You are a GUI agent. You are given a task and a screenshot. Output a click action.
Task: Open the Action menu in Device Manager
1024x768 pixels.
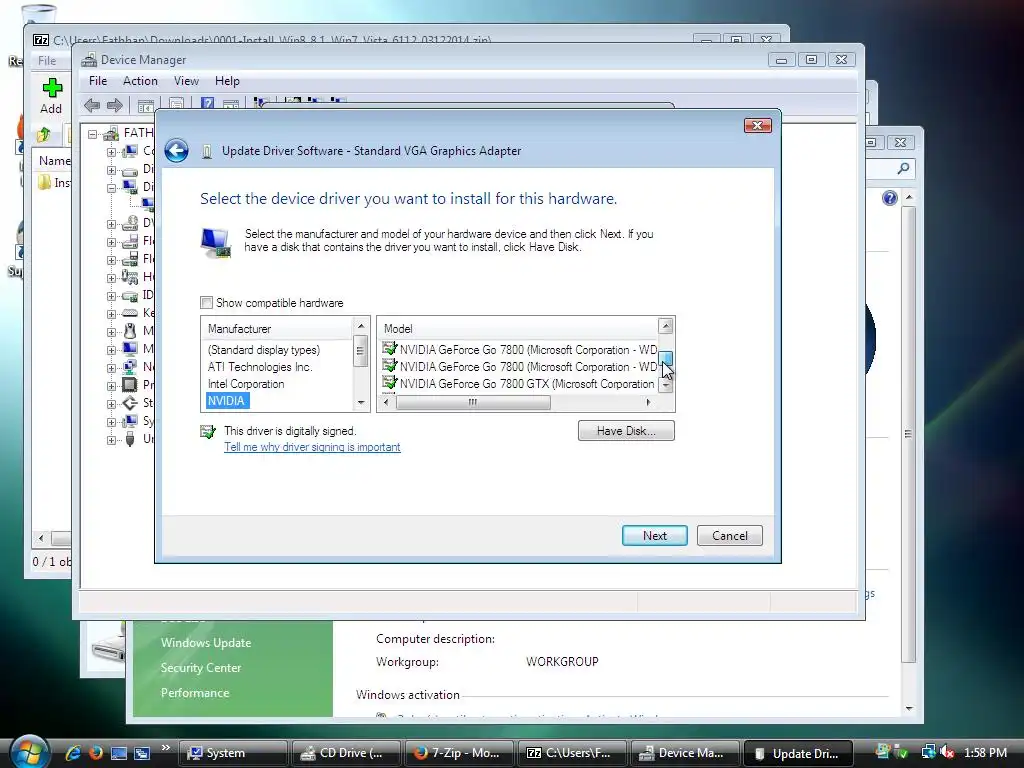(140, 81)
